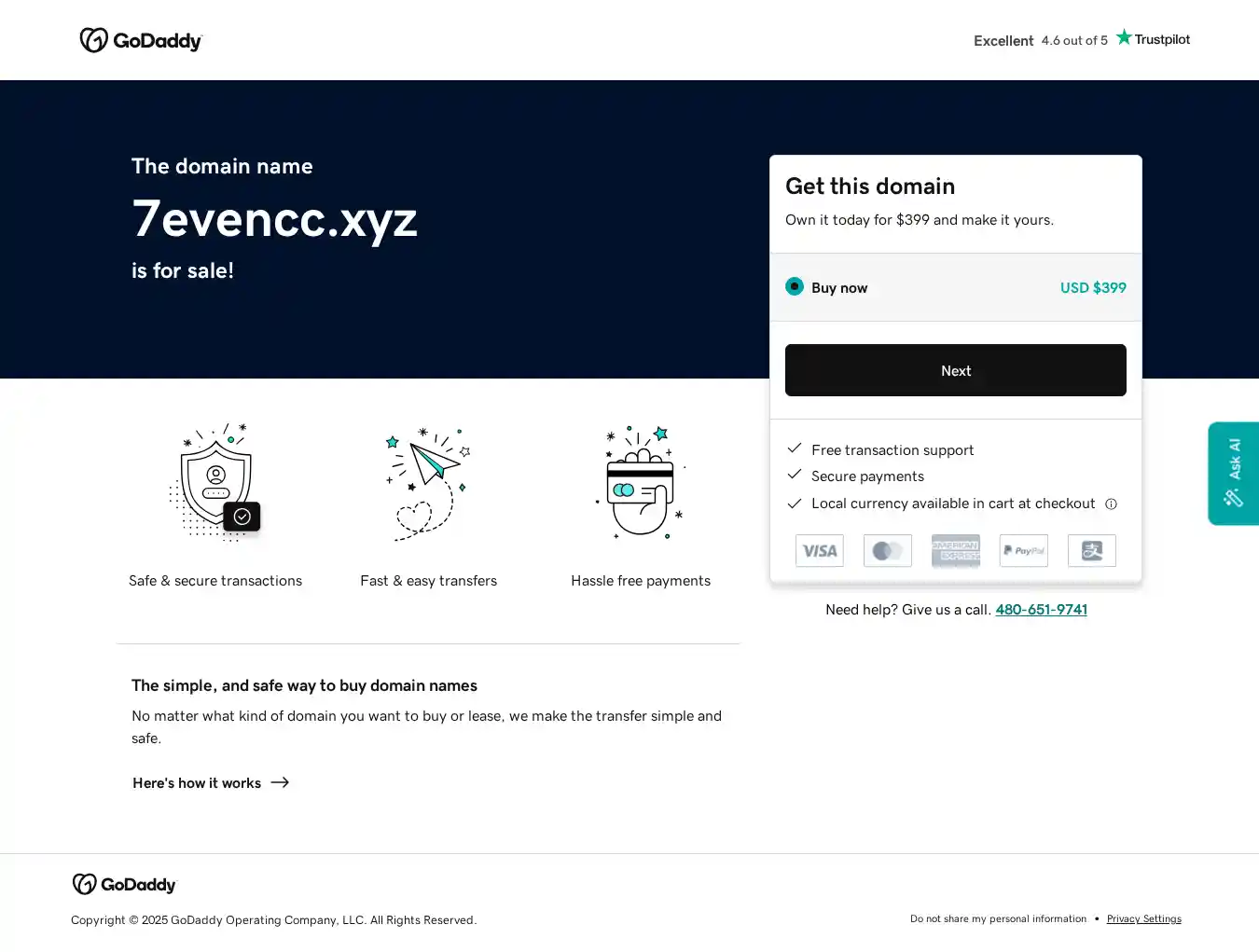This screenshot has width=1259, height=952.
Task: Open the Ask AI side panel
Action: [1233, 474]
